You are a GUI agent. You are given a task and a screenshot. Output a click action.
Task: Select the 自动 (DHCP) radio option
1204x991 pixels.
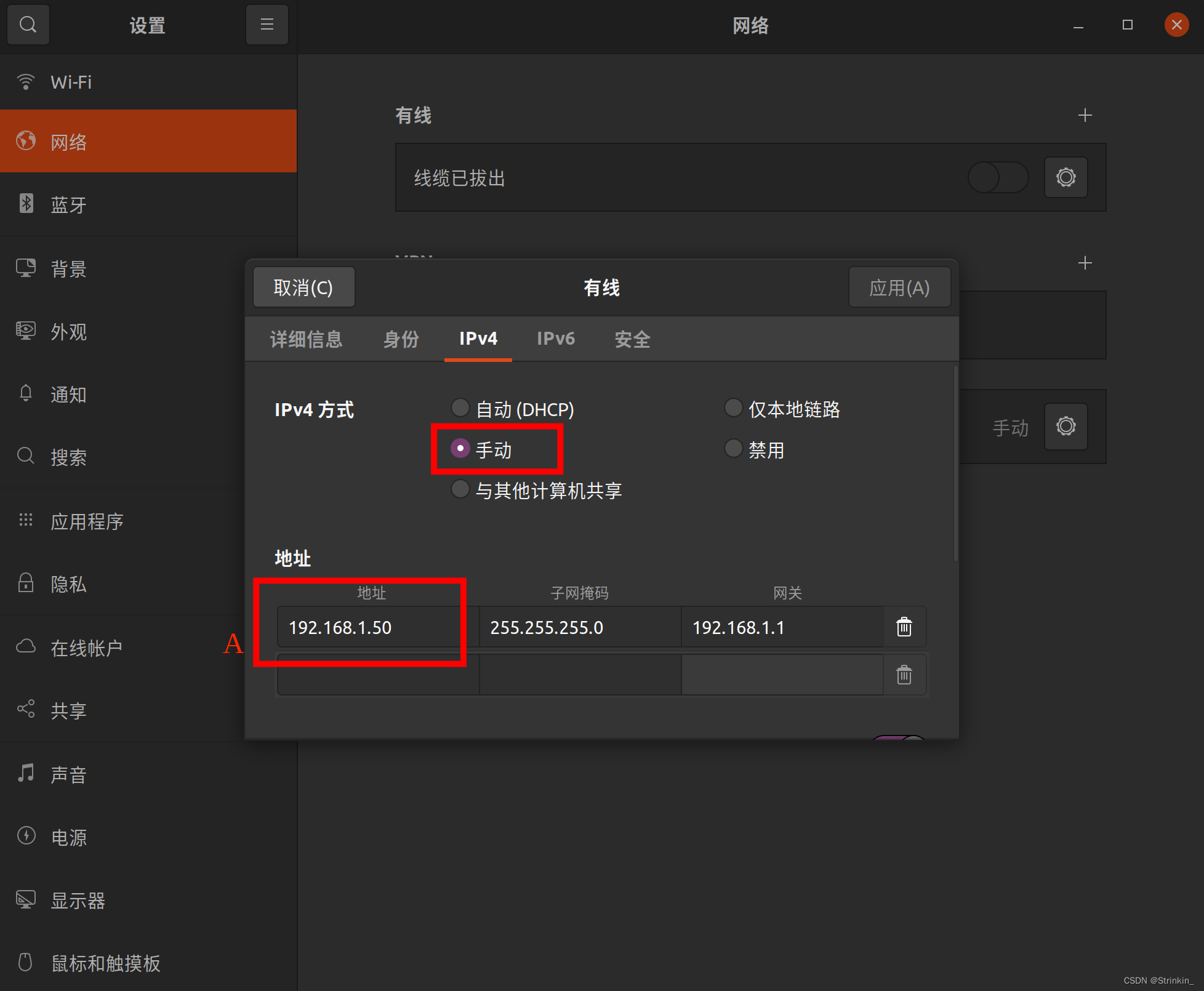click(x=460, y=408)
